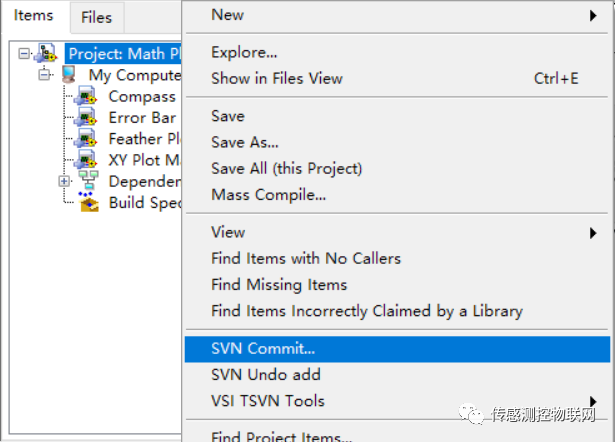Choose Show in Files View

click(x=276, y=78)
